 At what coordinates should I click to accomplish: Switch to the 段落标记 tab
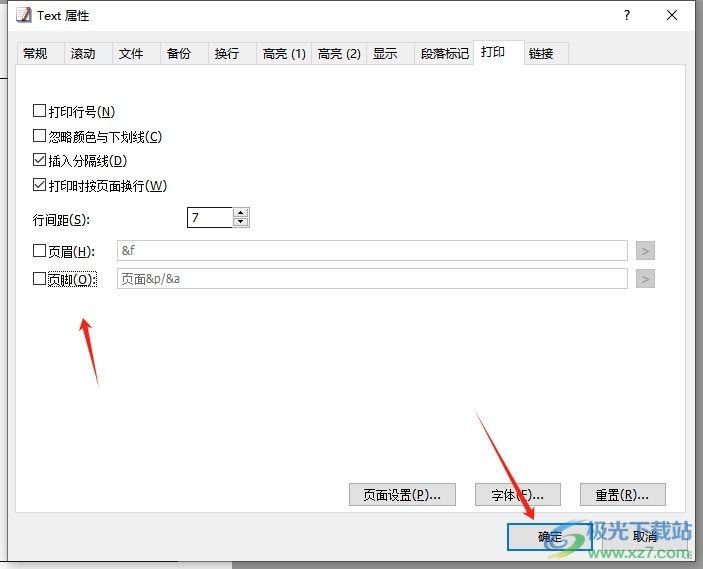pyautogui.click(x=444, y=53)
